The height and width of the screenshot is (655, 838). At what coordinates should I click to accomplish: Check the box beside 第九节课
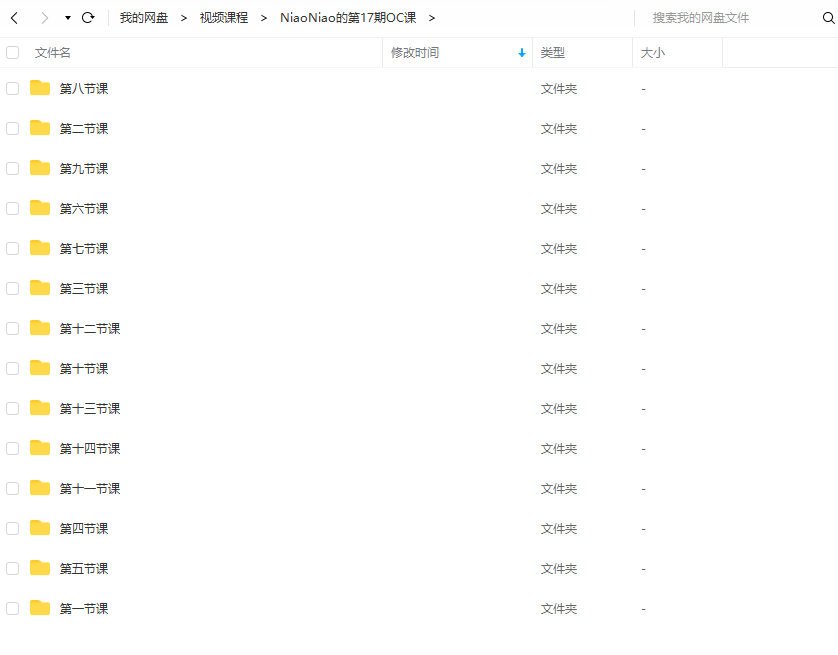pos(13,168)
